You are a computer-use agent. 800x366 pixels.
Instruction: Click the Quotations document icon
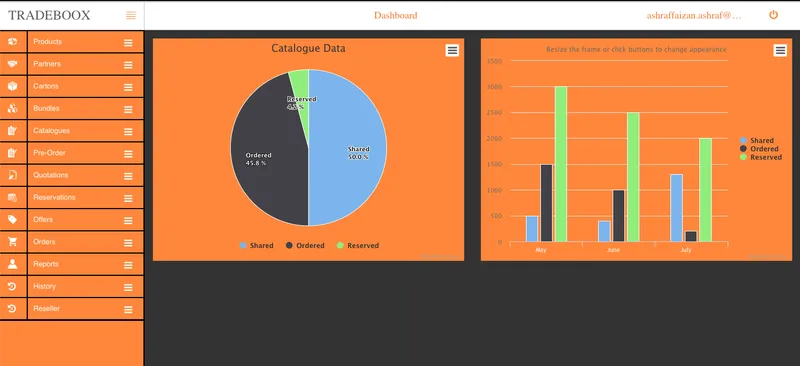[x=13, y=175]
